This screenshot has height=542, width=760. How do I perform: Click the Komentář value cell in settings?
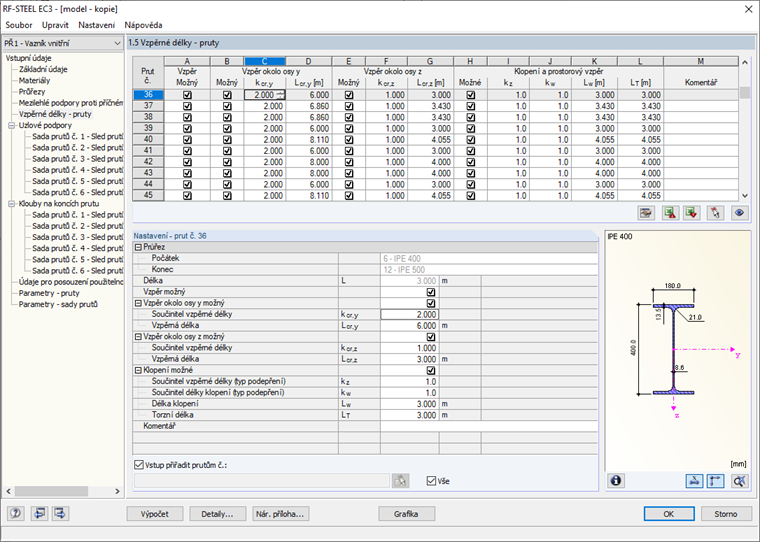pos(489,426)
